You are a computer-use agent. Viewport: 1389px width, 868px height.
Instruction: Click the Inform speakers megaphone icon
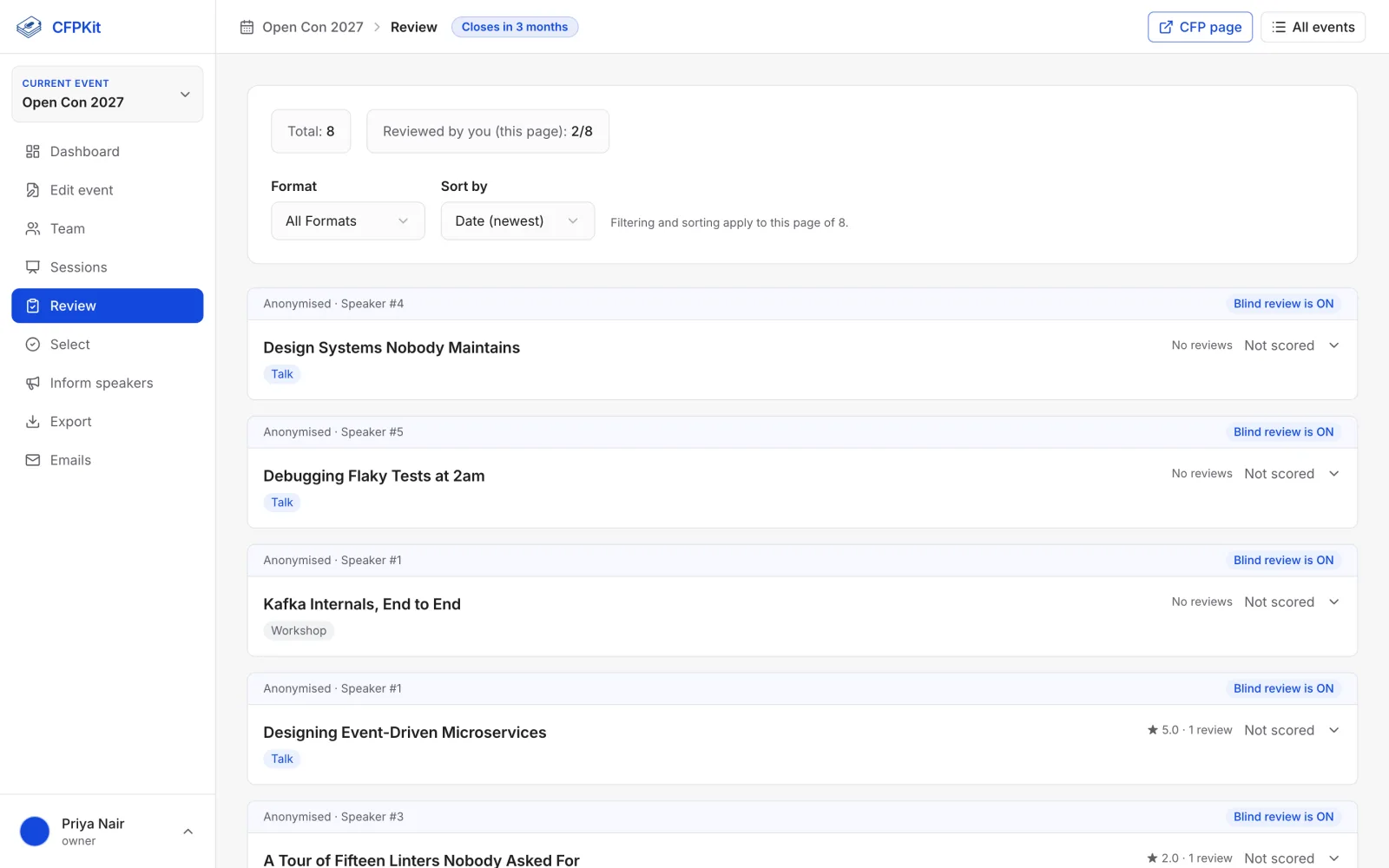[33, 383]
